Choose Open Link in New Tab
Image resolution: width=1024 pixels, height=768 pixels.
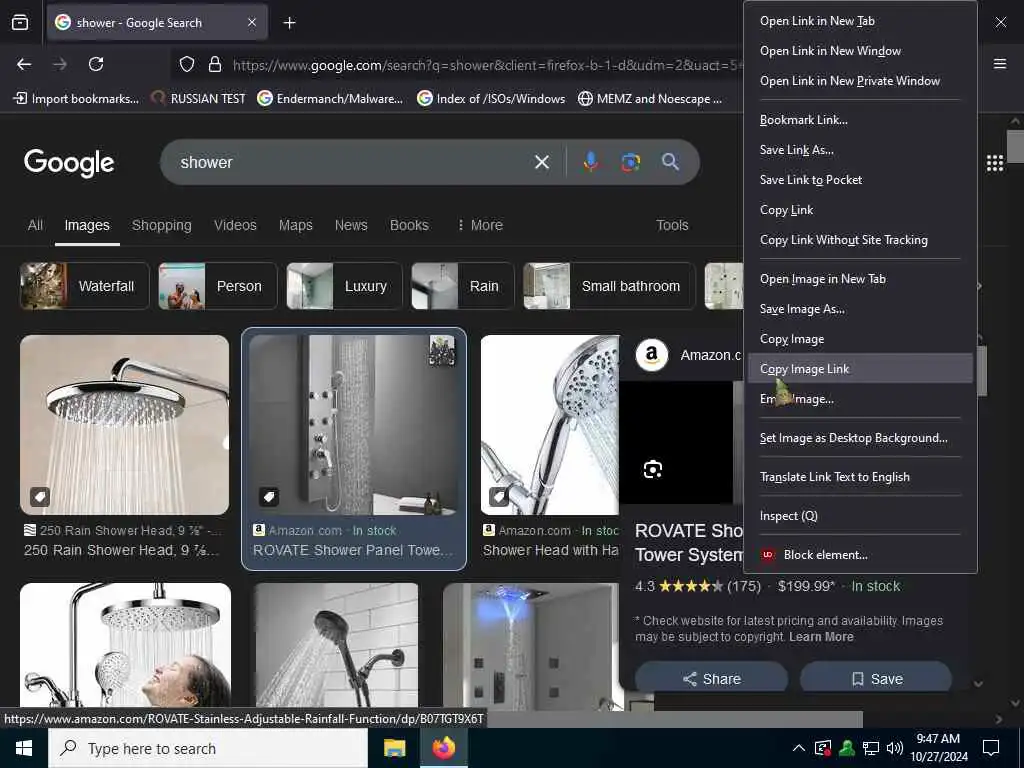[x=860, y=21]
